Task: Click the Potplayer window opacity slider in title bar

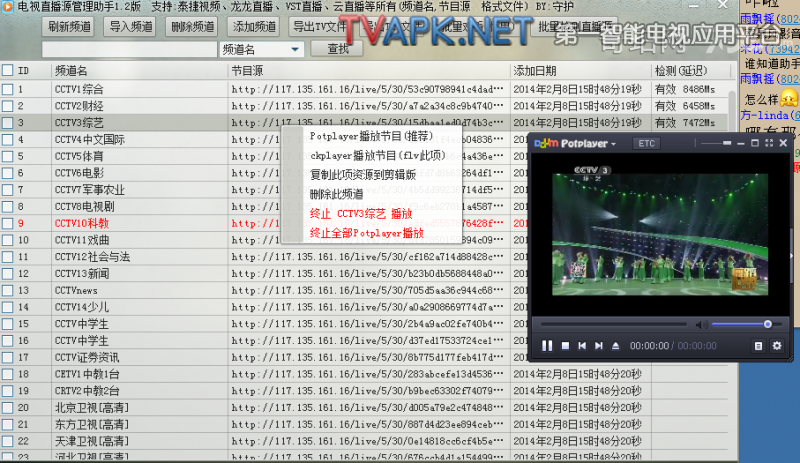Action: pyautogui.click(x=715, y=143)
